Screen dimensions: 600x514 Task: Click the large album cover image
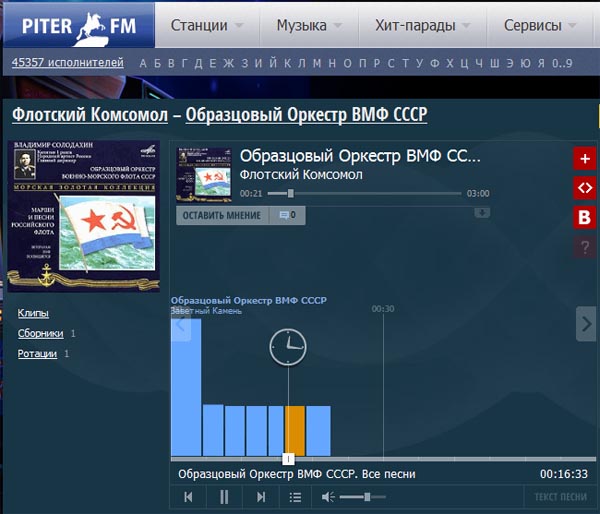84,216
